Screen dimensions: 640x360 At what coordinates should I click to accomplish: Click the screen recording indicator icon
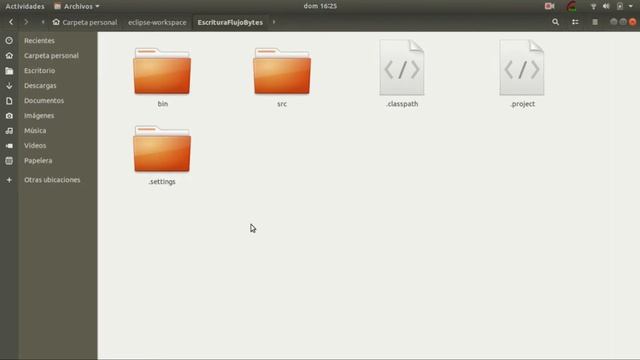coord(549,6)
